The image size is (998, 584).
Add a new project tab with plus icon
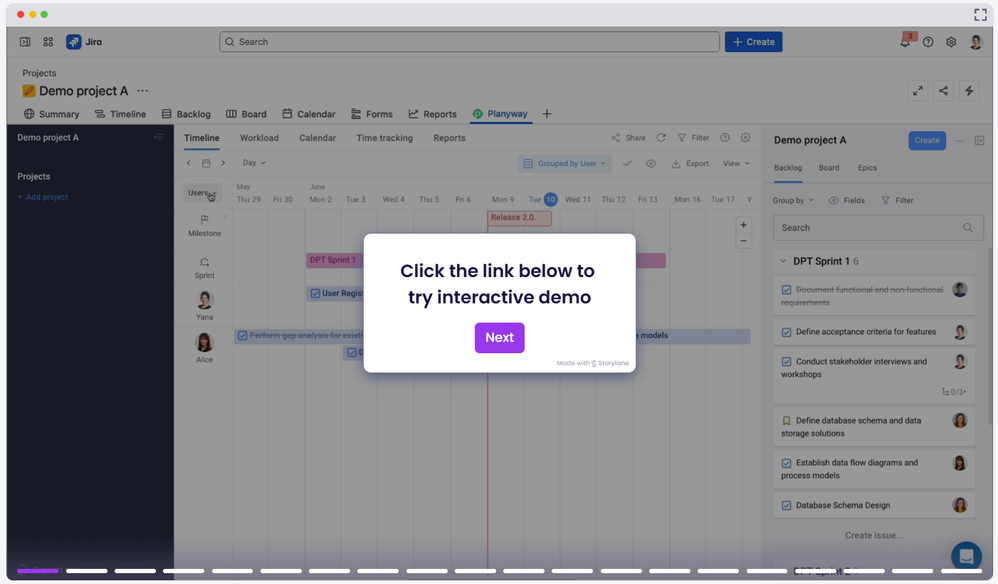547,114
